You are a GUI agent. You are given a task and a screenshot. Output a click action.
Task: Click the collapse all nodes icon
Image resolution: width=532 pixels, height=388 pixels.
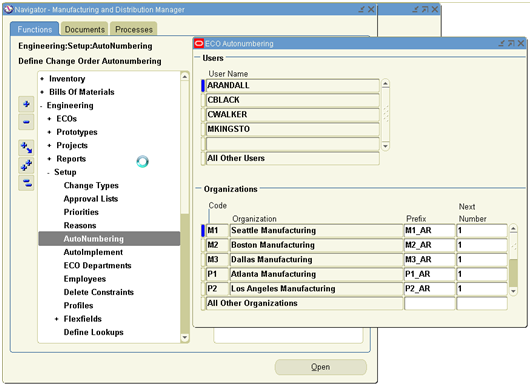click(x=26, y=183)
